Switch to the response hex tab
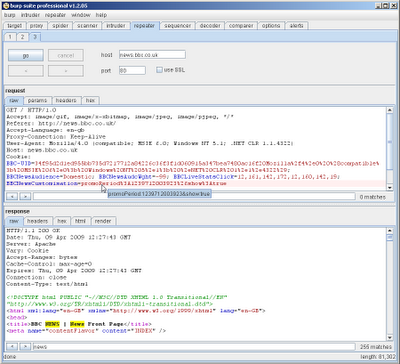The width and height of the screenshot is (400, 364). (x=62, y=221)
